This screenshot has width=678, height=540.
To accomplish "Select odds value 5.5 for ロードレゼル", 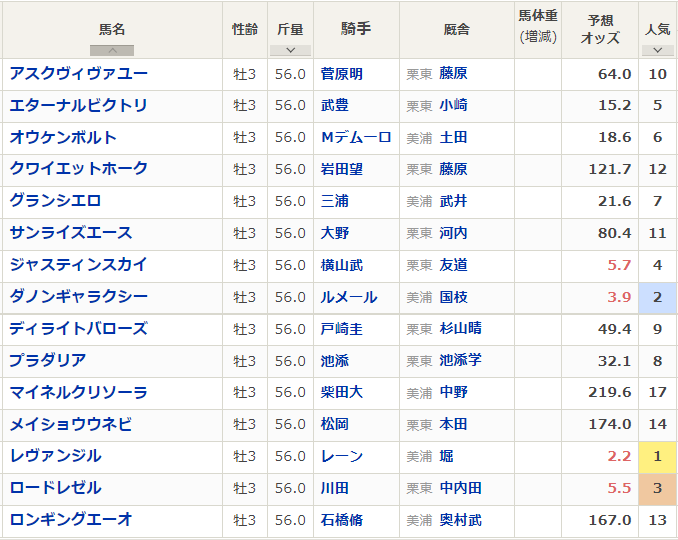I will (619, 488).
